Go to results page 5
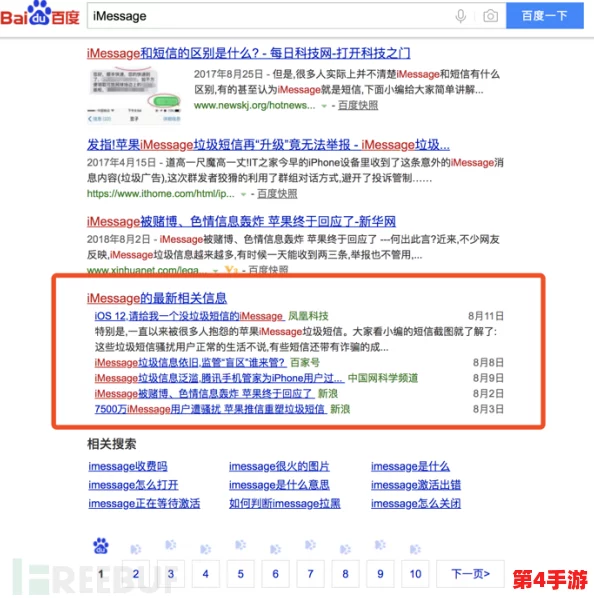 click(x=241, y=574)
